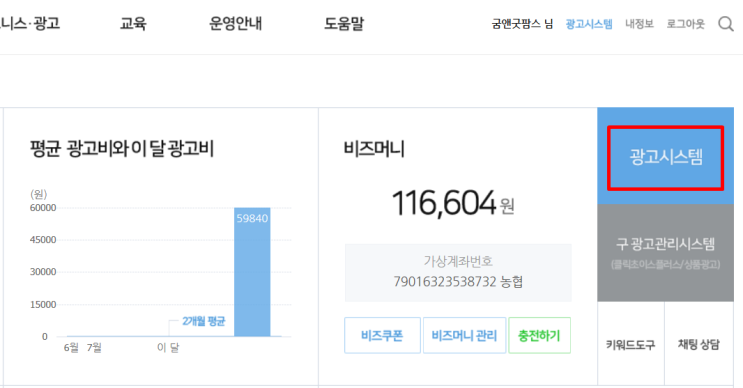Screen dimensions: 743x388
Task: Open the 비즈니스·광고 menu
Action: coord(30,23)
